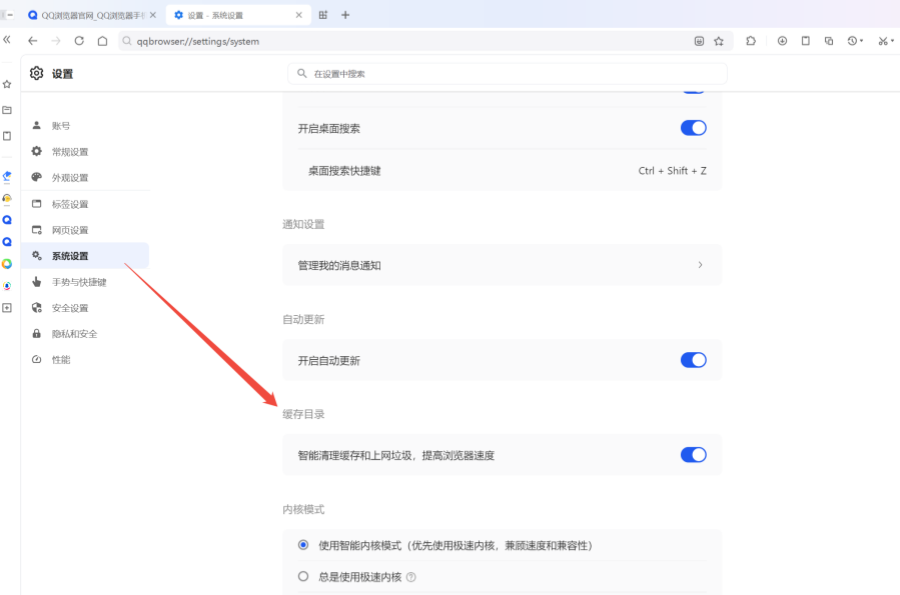This screenshot has height=595, width=900.
Task: Select the 使用智能内核模式 radio button
Action: [x=303, y=545]
